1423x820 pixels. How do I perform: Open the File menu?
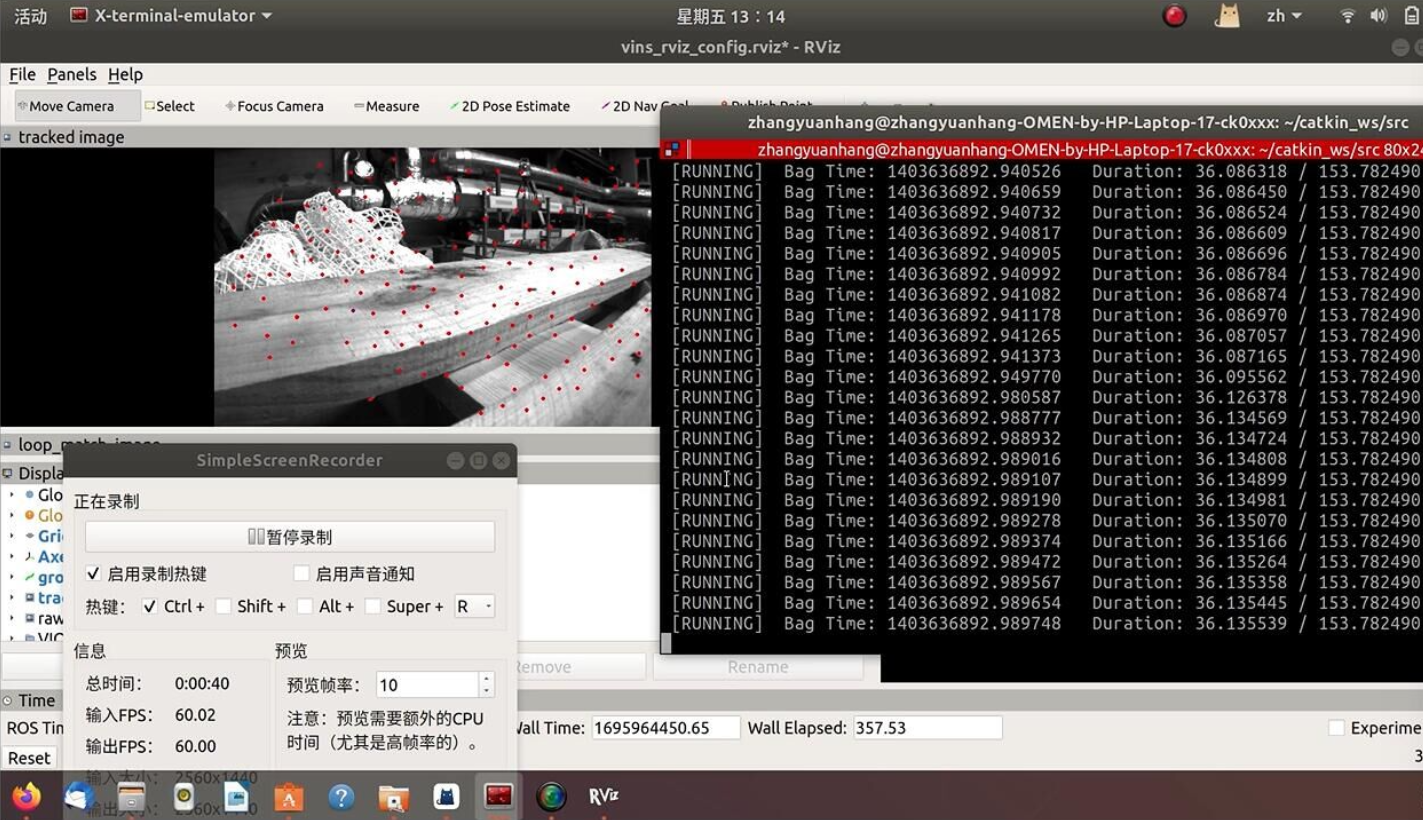tap(22, 75)
